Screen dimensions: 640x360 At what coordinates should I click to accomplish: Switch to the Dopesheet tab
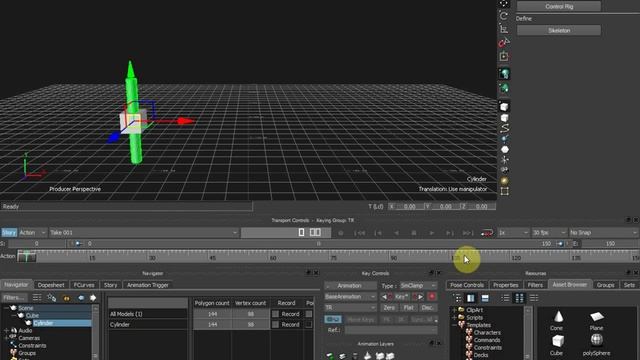coord(51,285)
